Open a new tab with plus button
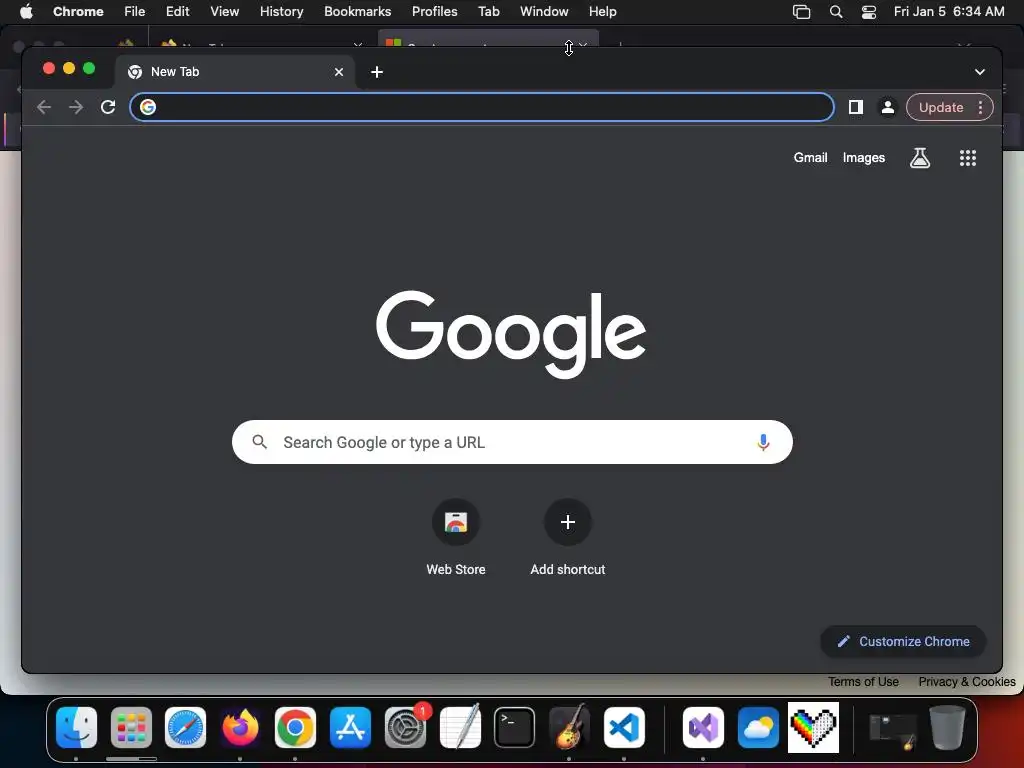 (377, 72)
